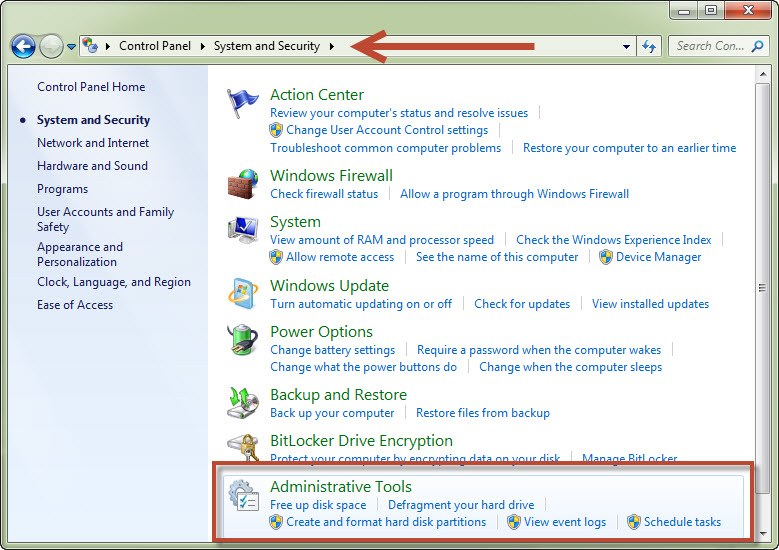
Task: Open Backup and Restore heading link
Action: click(x=338, y=394)
